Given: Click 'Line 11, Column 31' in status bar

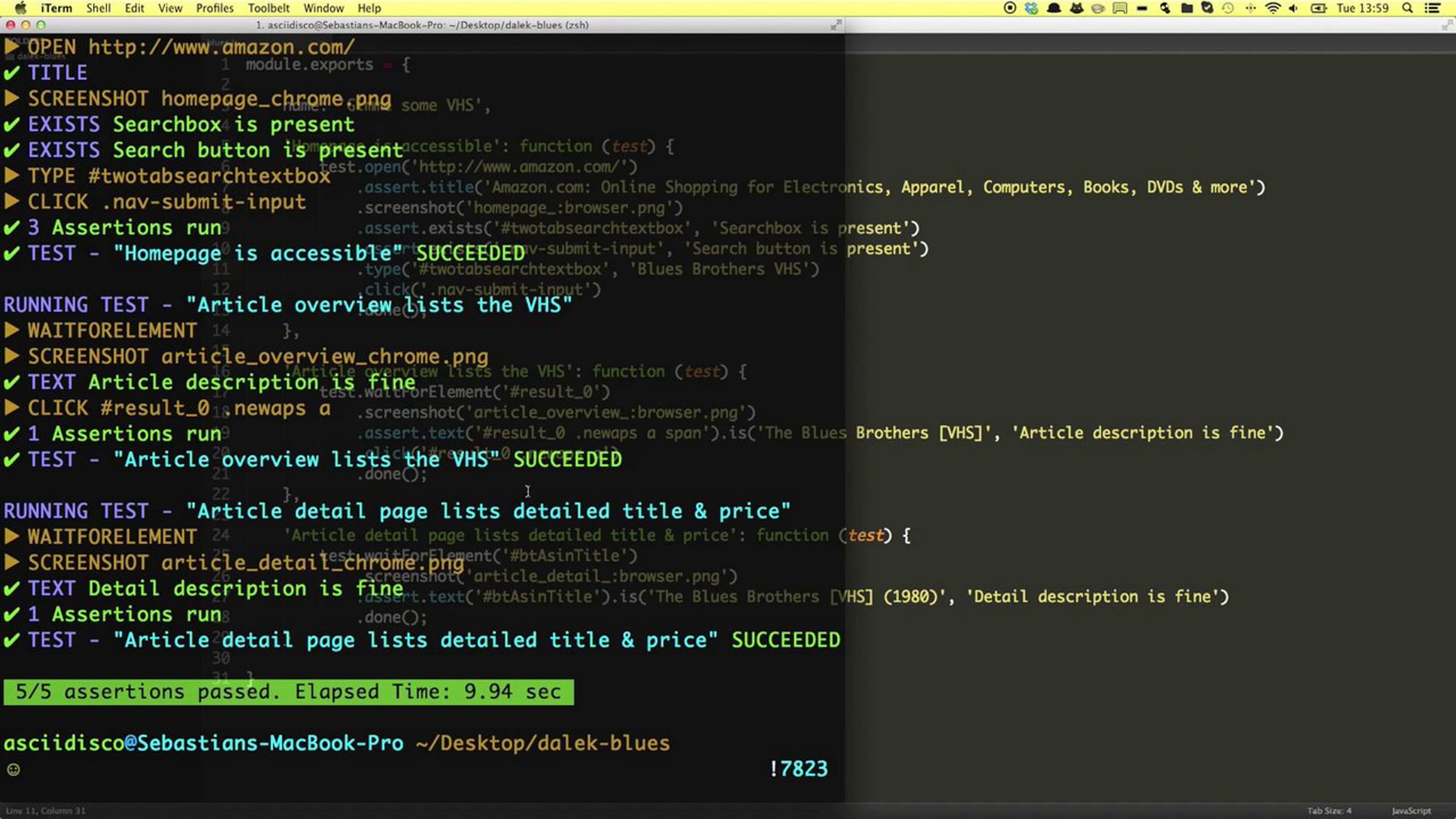Looking at the screenshot, I should click(45, 811).
